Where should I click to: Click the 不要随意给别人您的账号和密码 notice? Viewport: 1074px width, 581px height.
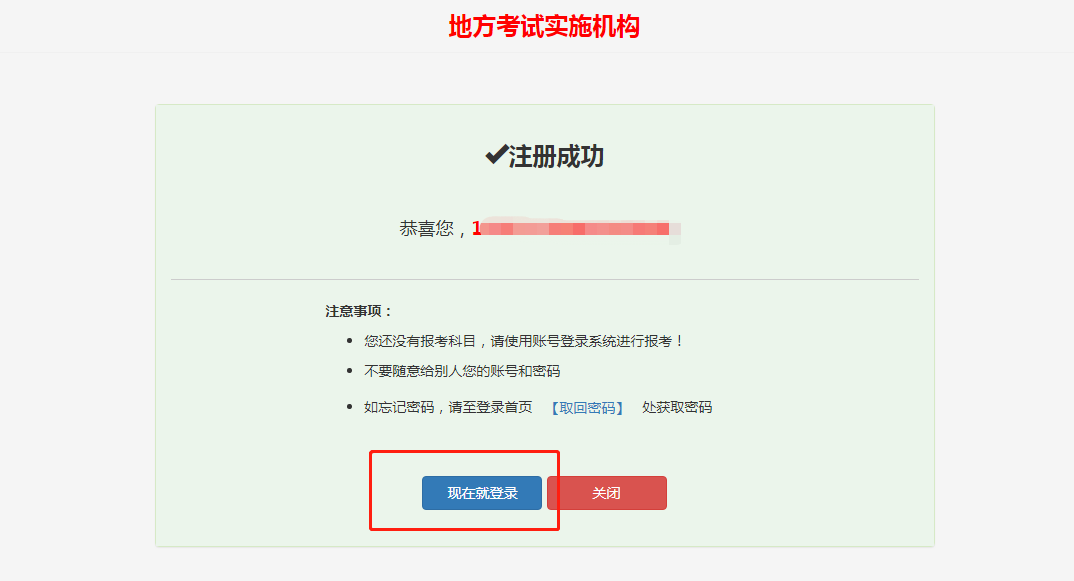462,371
